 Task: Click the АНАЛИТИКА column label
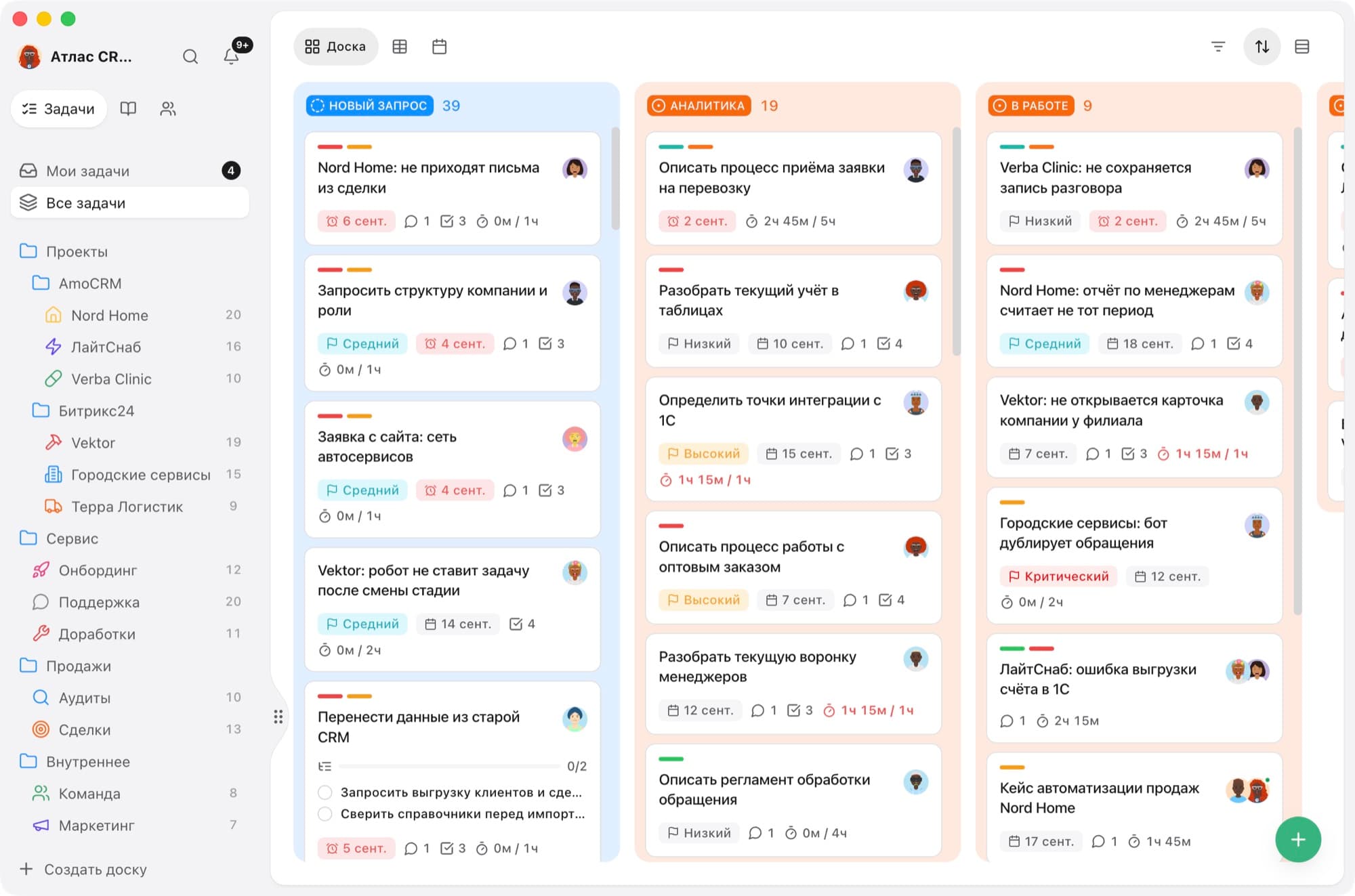click(699, 106)
